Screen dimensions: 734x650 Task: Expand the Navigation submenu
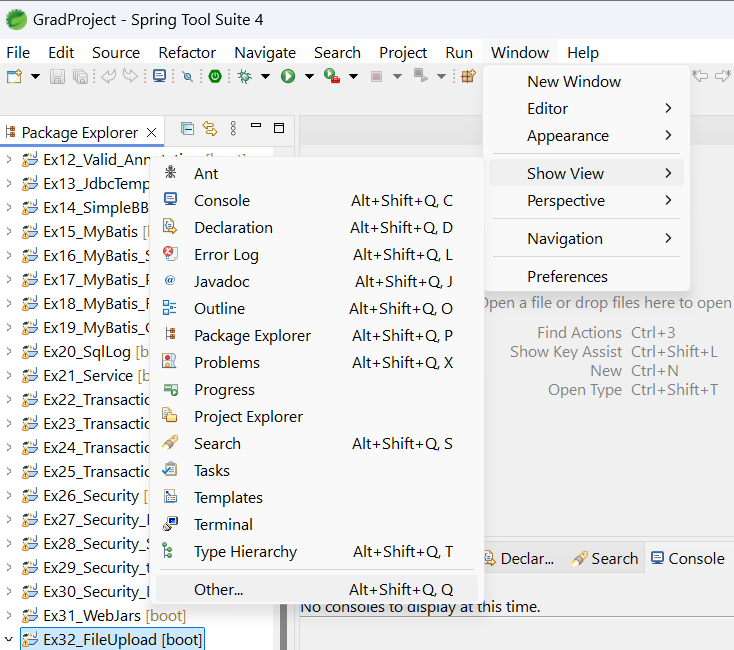[x=586, y=239]
